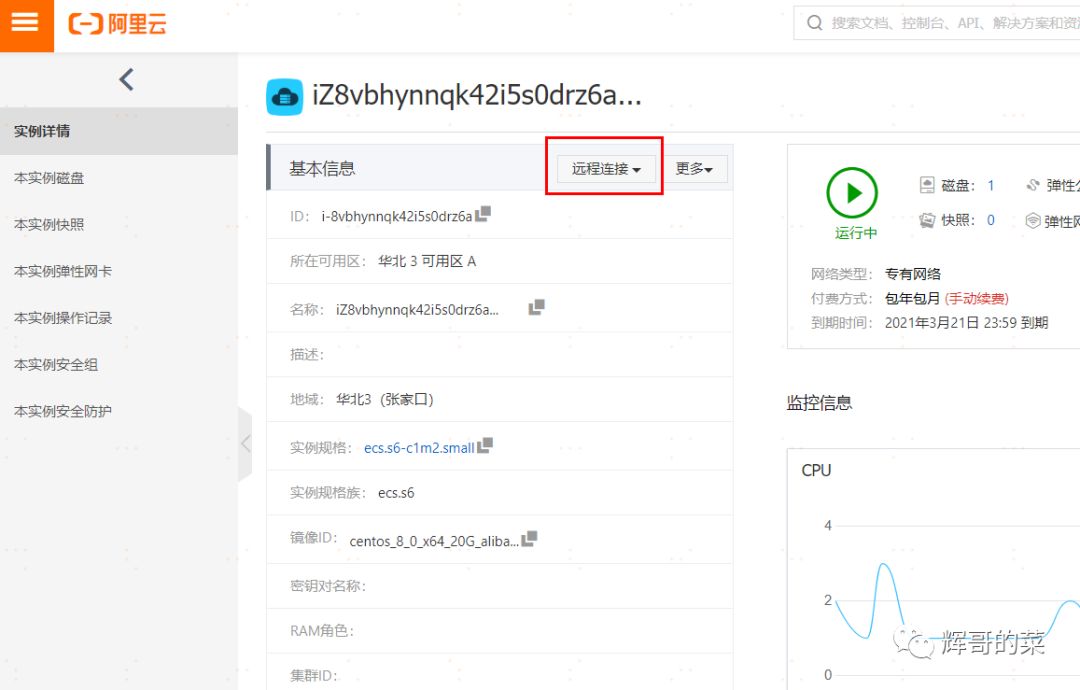Click the zone value 华北 3 可用区 A
This screenshot has height=690, width=1080.
[x=427, y=261]
